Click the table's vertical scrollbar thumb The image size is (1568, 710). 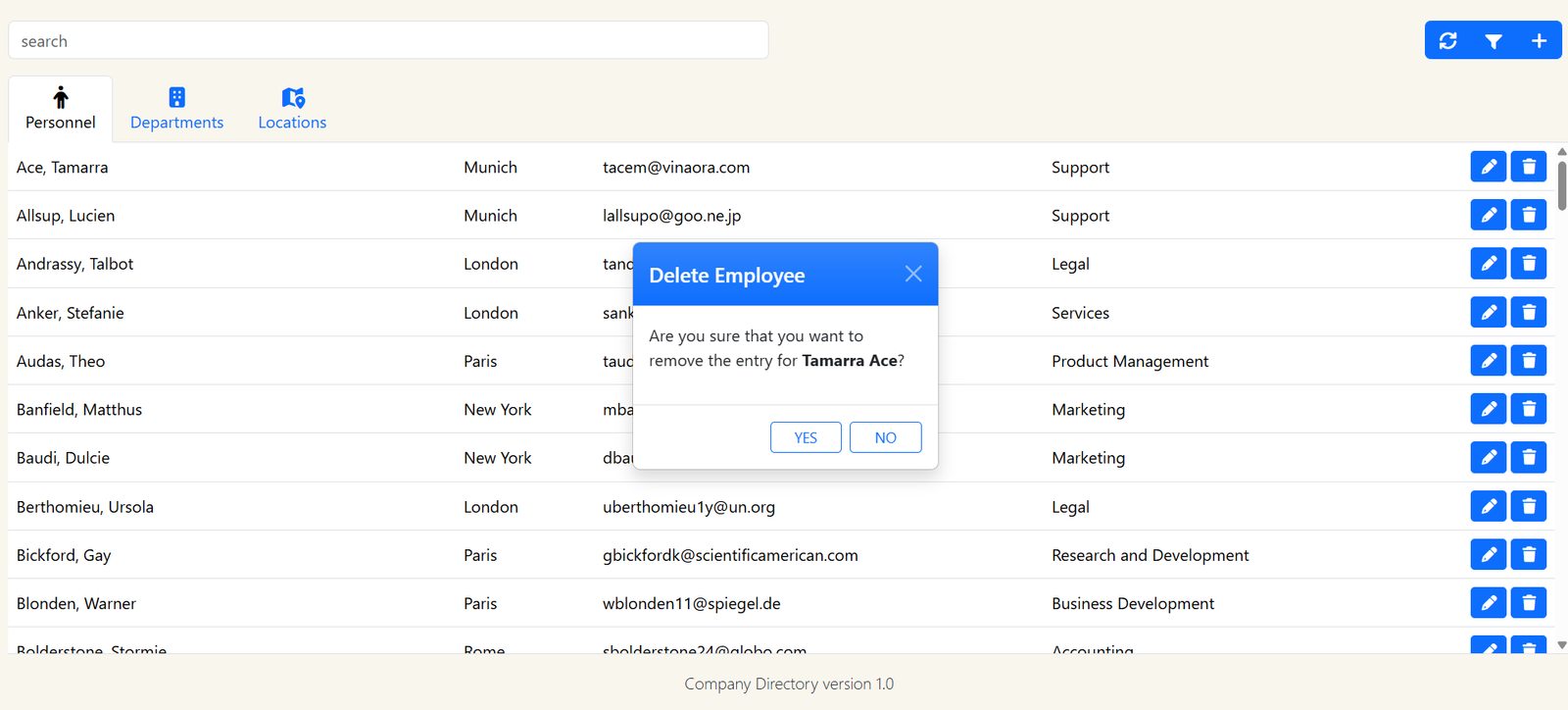[1561, 185]
